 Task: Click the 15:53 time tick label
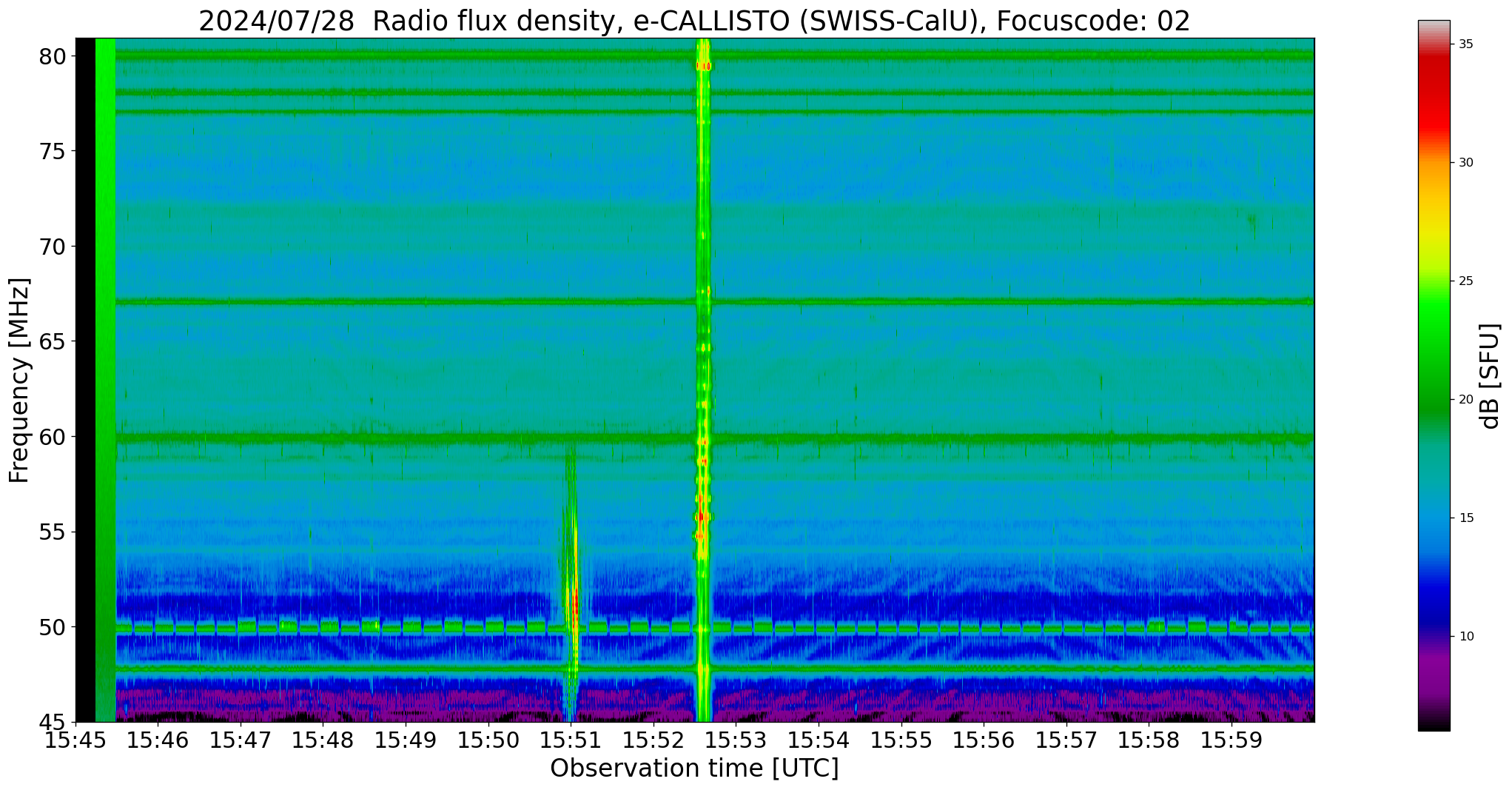pyautogui.click(x=736, y=740)
